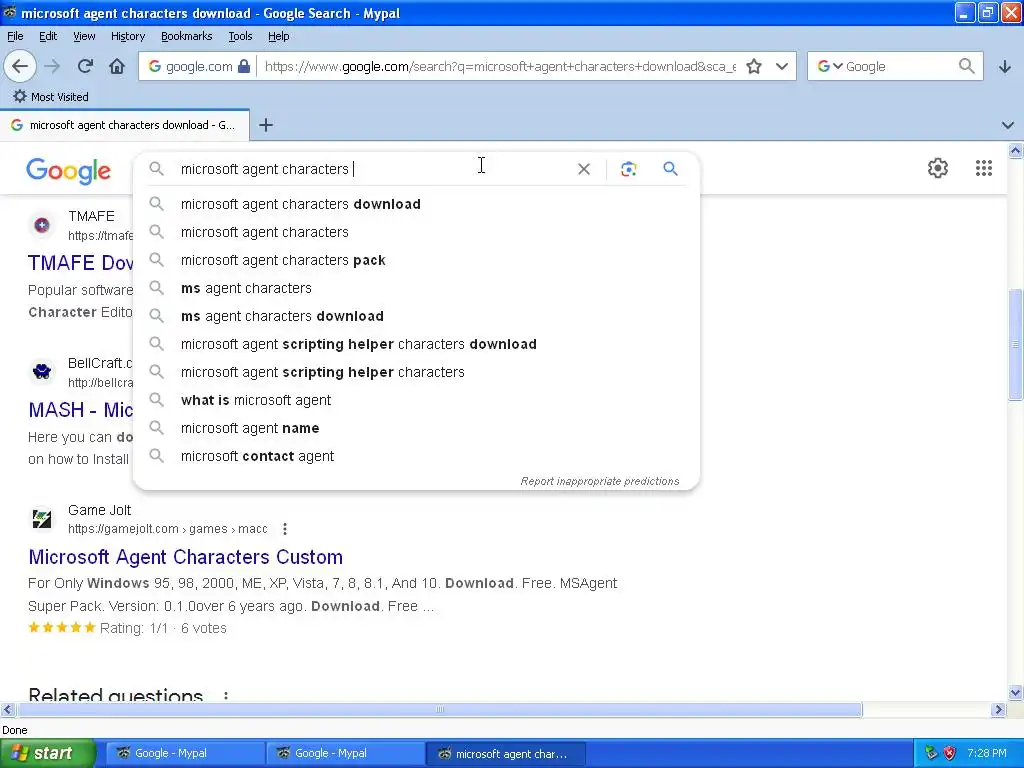Open Microsoft Agent Characters Custom result
Screen dimensions: 1024x768
(185, 557)
